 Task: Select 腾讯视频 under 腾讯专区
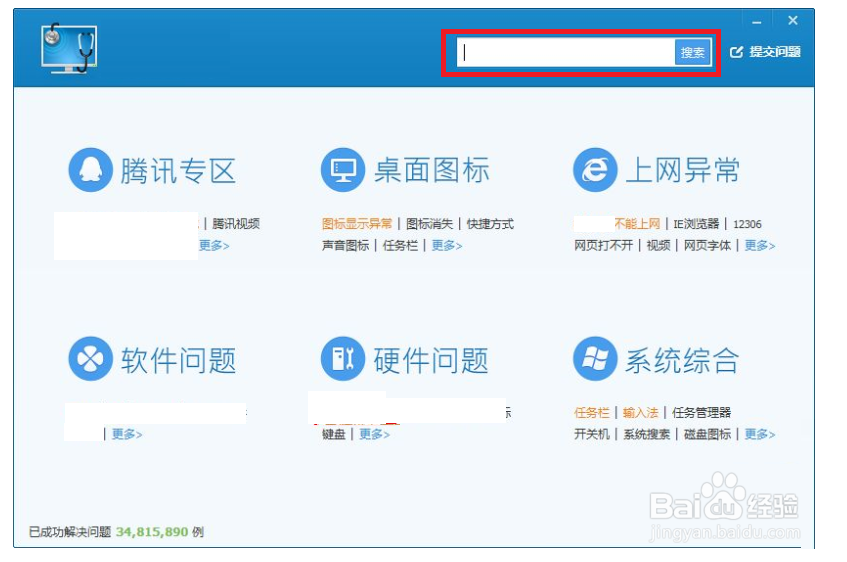[236, 224]
